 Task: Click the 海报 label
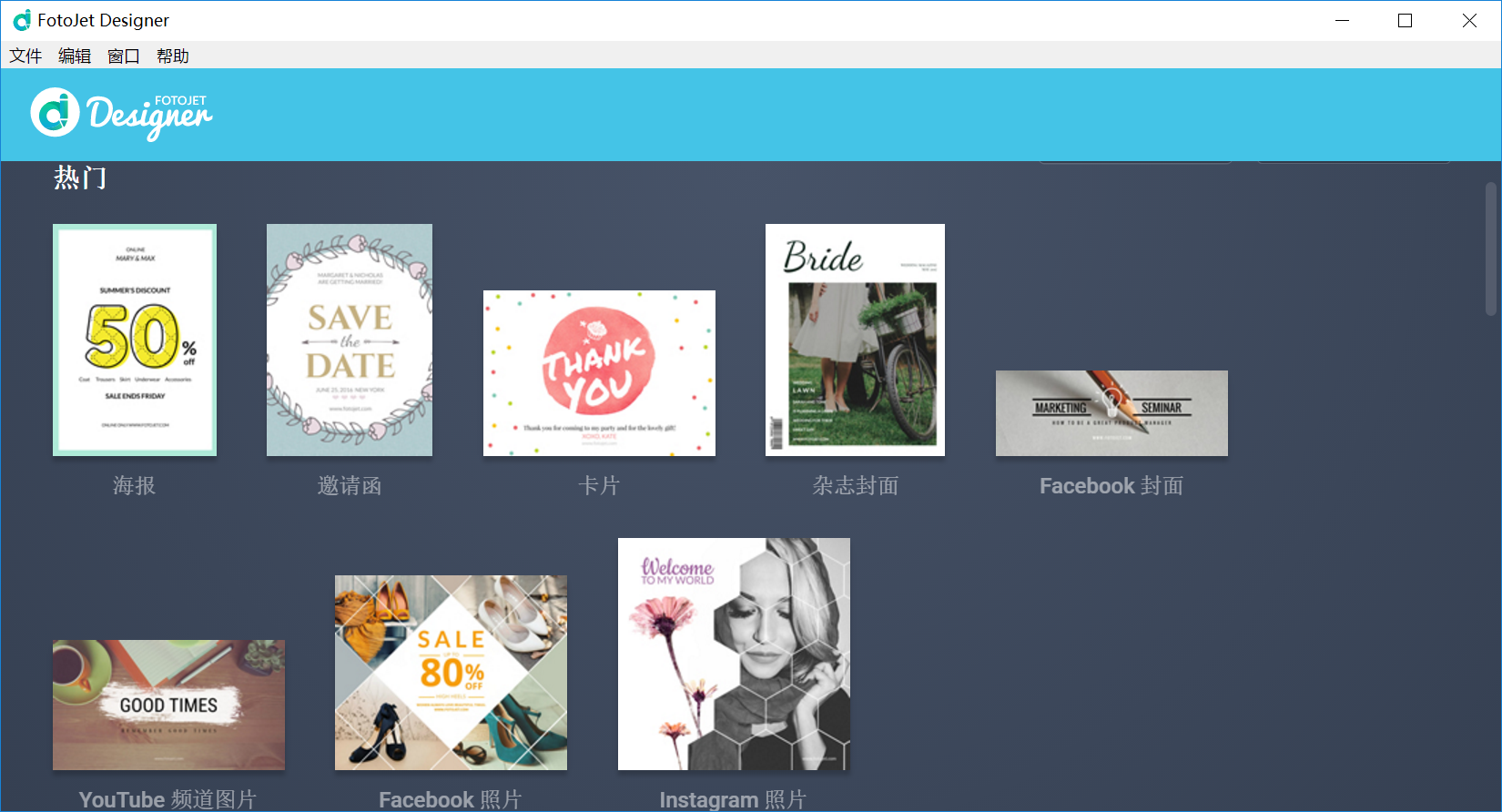(135, 486)
